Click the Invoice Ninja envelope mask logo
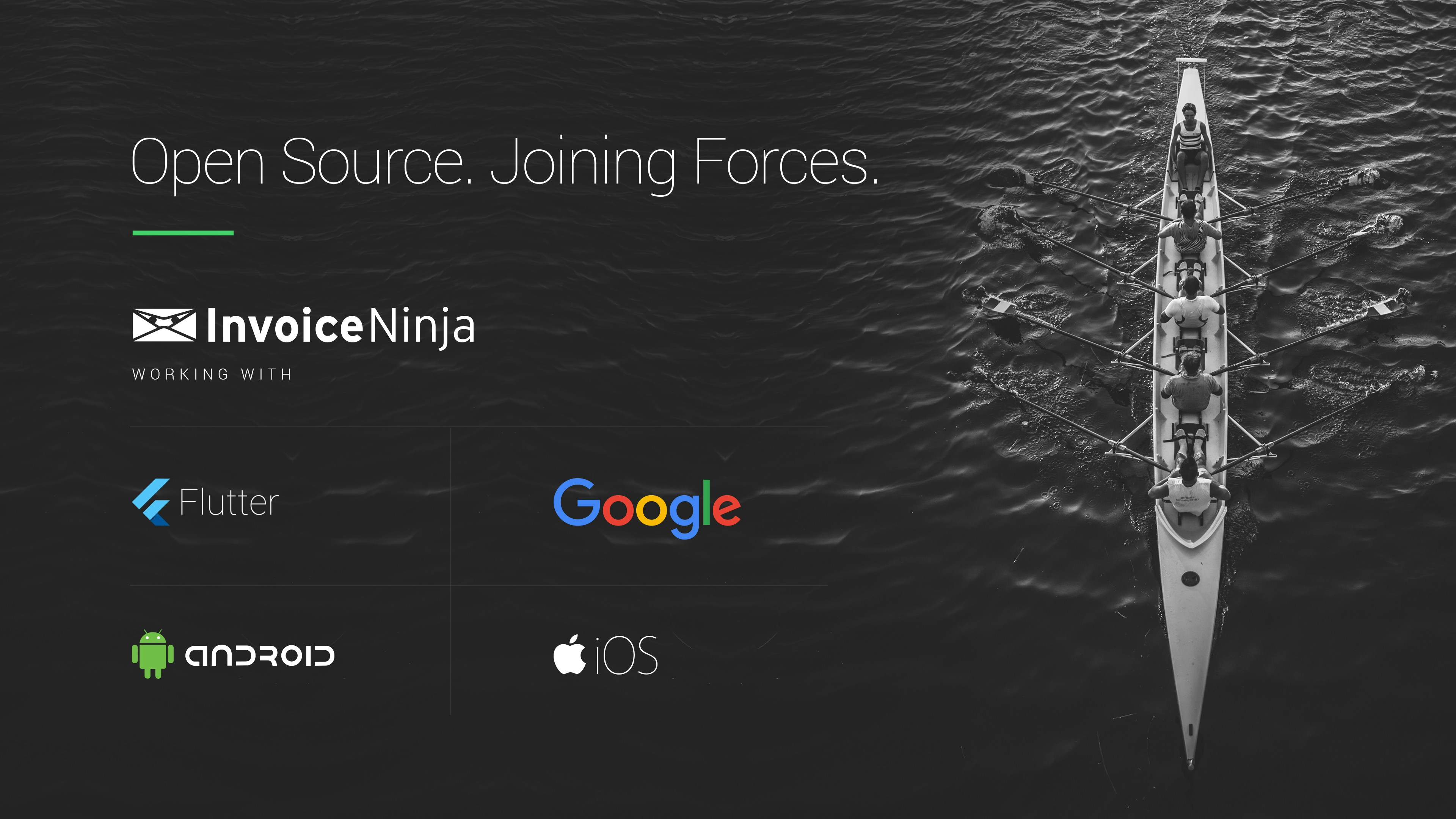Screen dimensions: 1456x819 point(164,325)
